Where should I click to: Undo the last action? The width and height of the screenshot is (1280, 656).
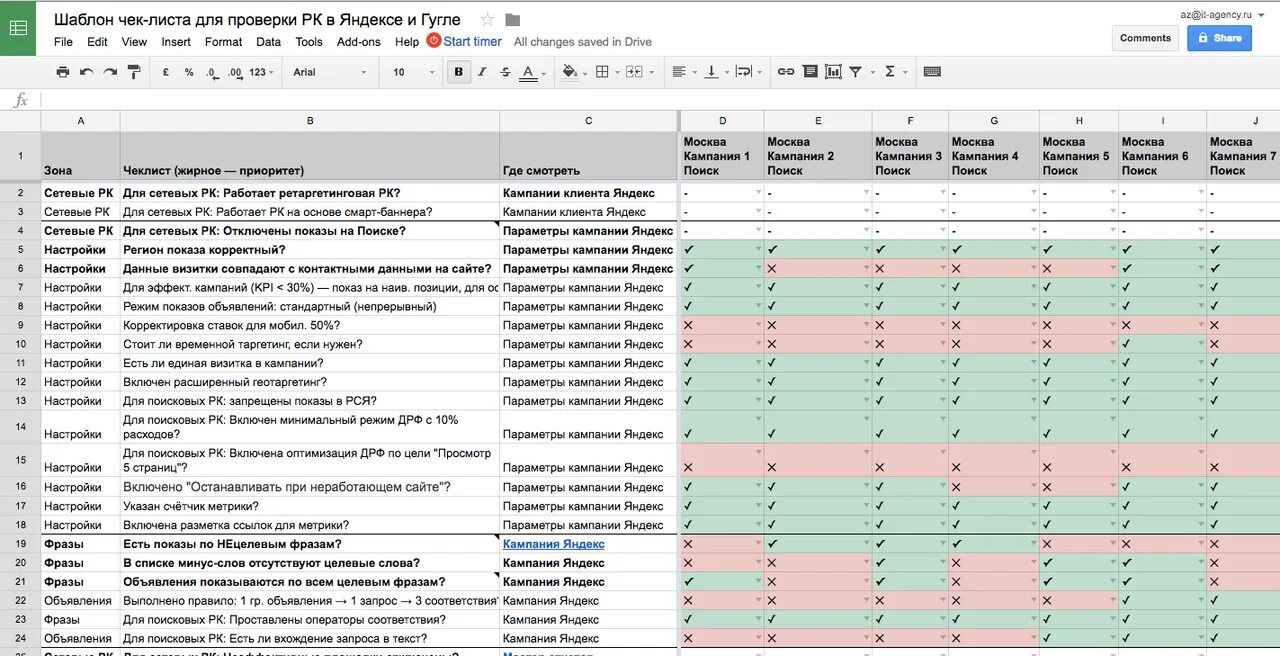(87, 72)
